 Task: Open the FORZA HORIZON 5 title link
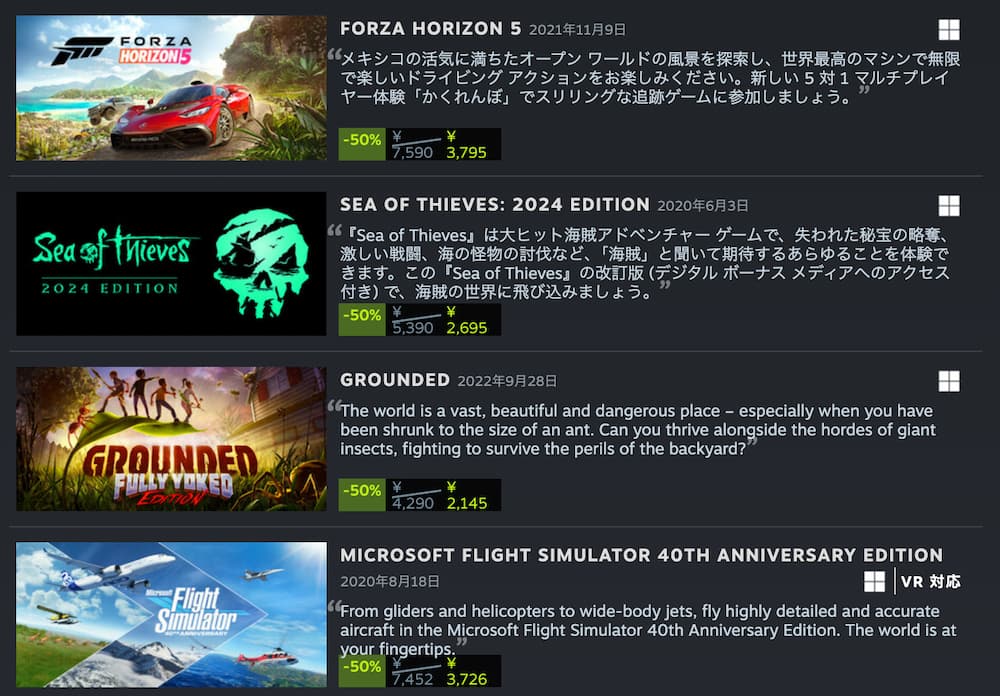[x=430, y=29]
